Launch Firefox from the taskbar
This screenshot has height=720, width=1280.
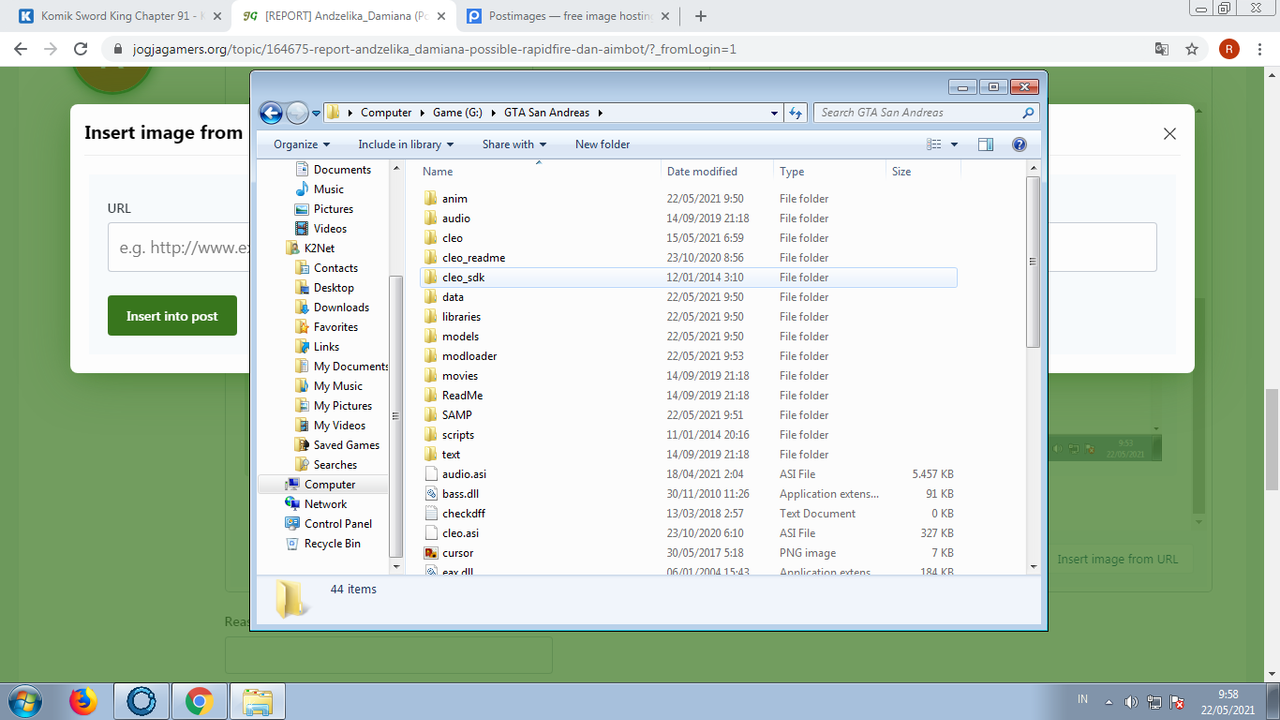tap(83, 702)
